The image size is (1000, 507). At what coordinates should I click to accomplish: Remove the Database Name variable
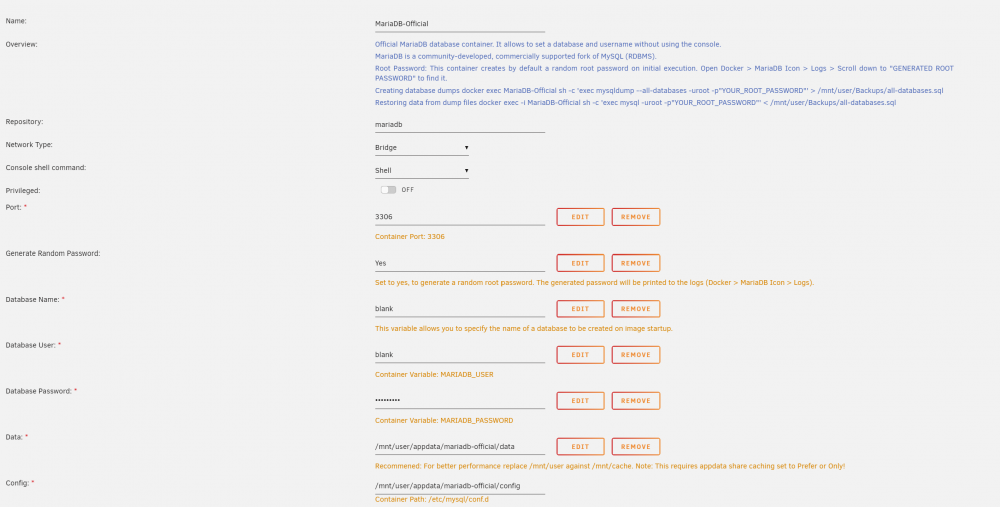coord(636,309)
